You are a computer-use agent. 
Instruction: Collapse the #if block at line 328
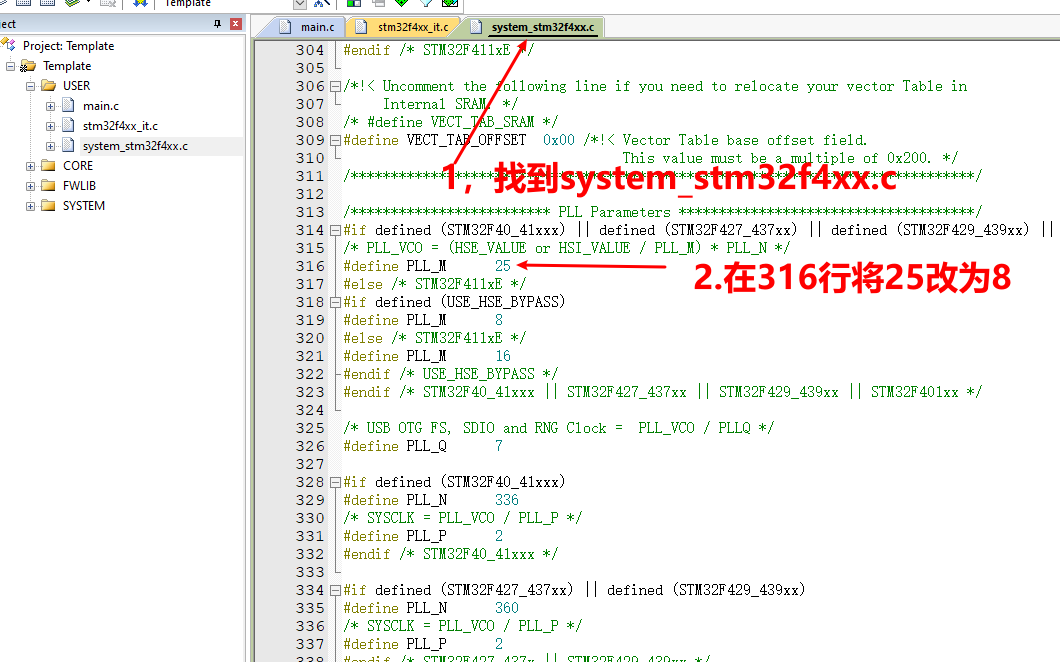[x=335, y=483]
